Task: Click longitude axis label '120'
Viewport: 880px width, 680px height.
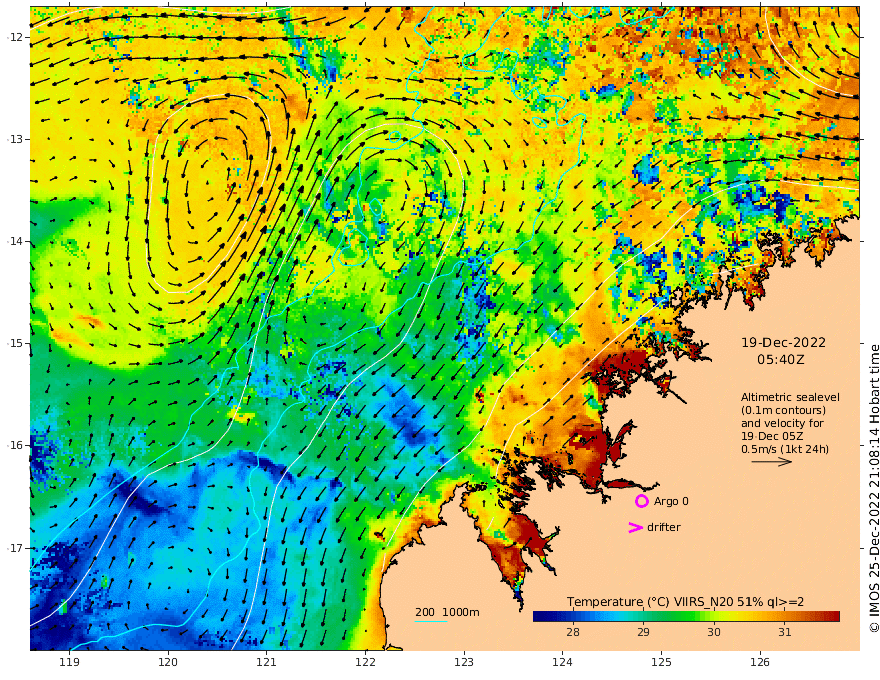Action: (x=168, y=663)
